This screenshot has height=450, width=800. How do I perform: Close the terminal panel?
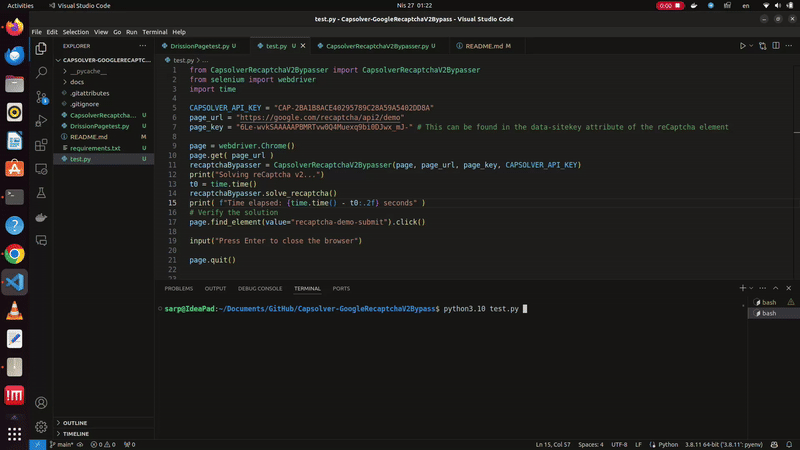[789, 288]
